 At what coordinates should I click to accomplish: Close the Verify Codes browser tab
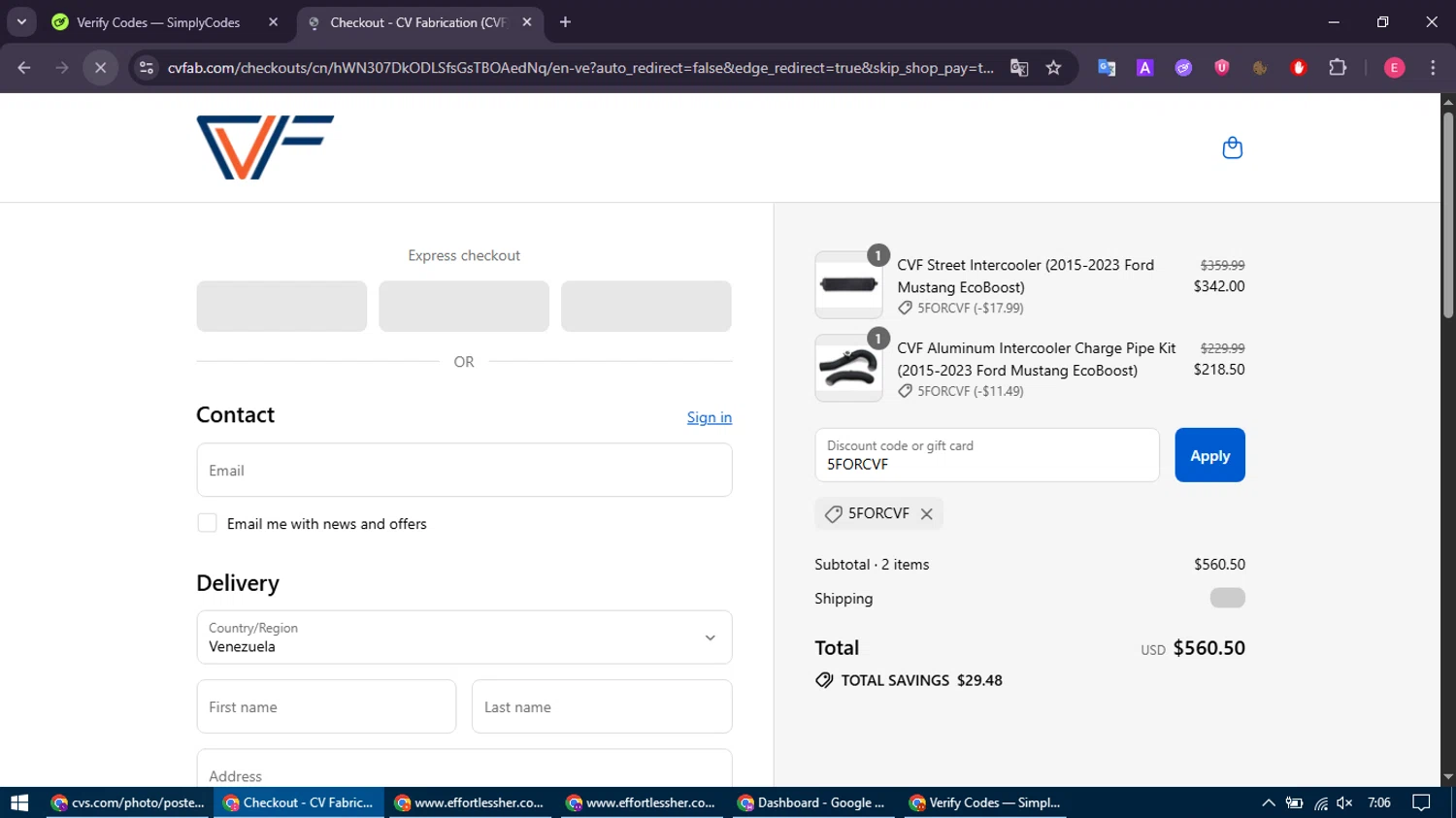273,22
